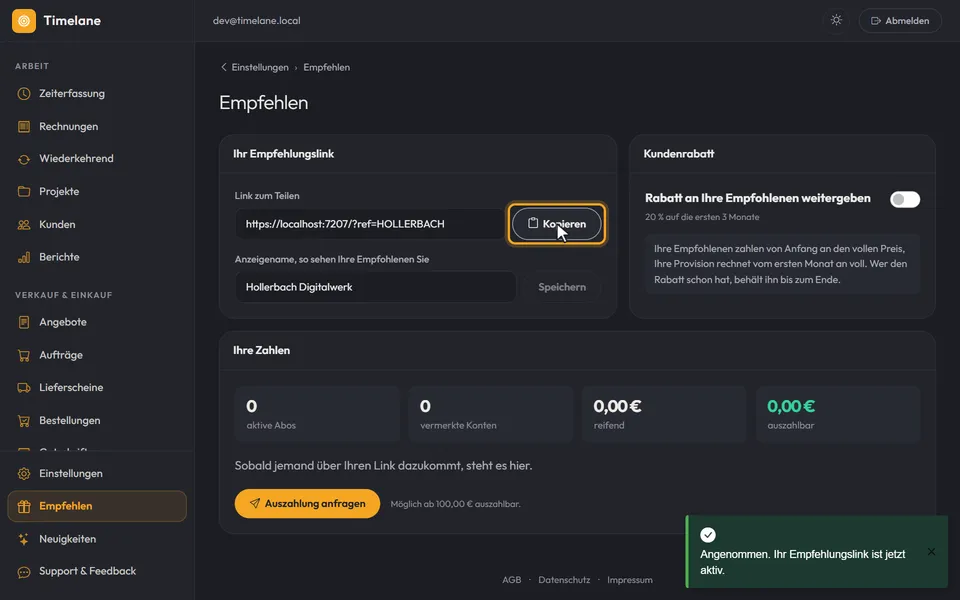The width and height of the screenshot is (960, 600).
Task: Focus the referral link field
Action: click(x=370, y=224)
